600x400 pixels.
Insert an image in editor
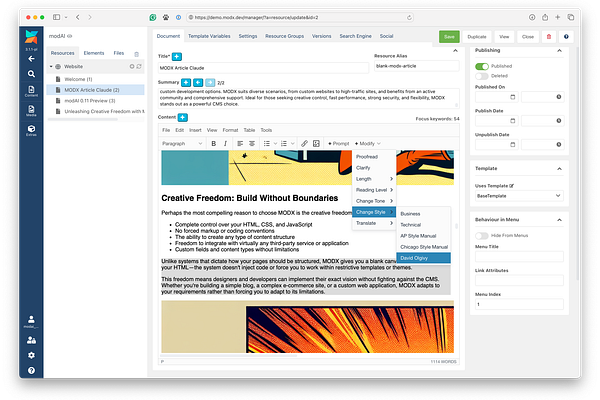coord(316,144)
